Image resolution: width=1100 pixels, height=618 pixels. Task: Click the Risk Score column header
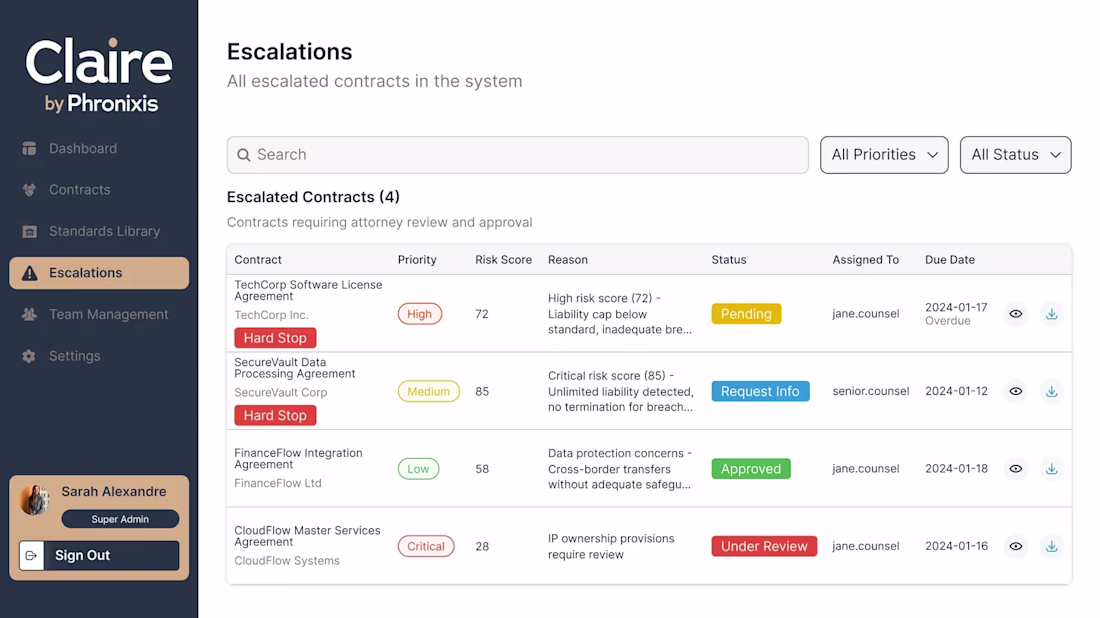pyautogui.click(x=503, y=260)
